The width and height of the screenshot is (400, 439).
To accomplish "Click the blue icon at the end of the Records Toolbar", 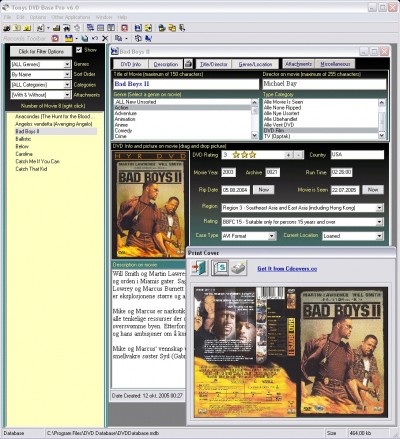I will pos(148,38).
